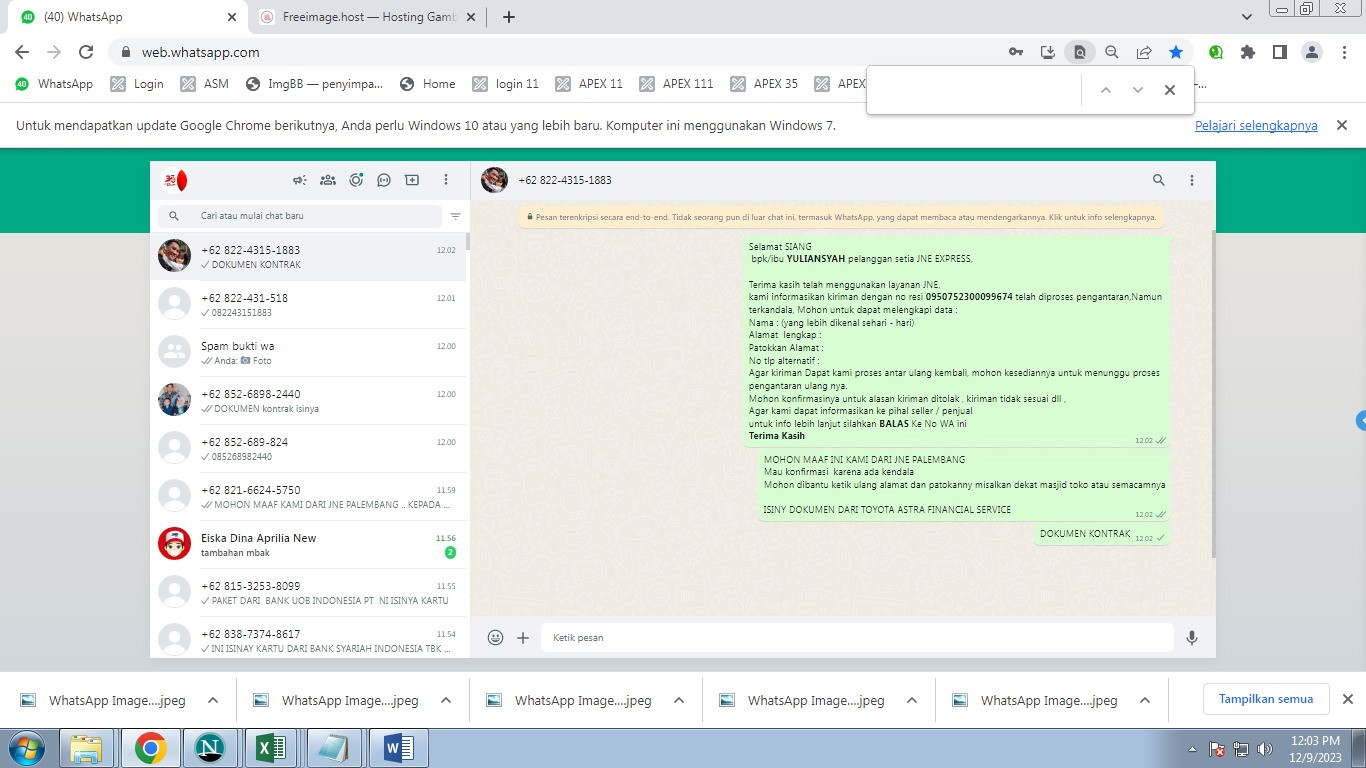Click the voice message microphone icon
The width and height of the screenshot is (1366, 768).
coord(1191,637)
